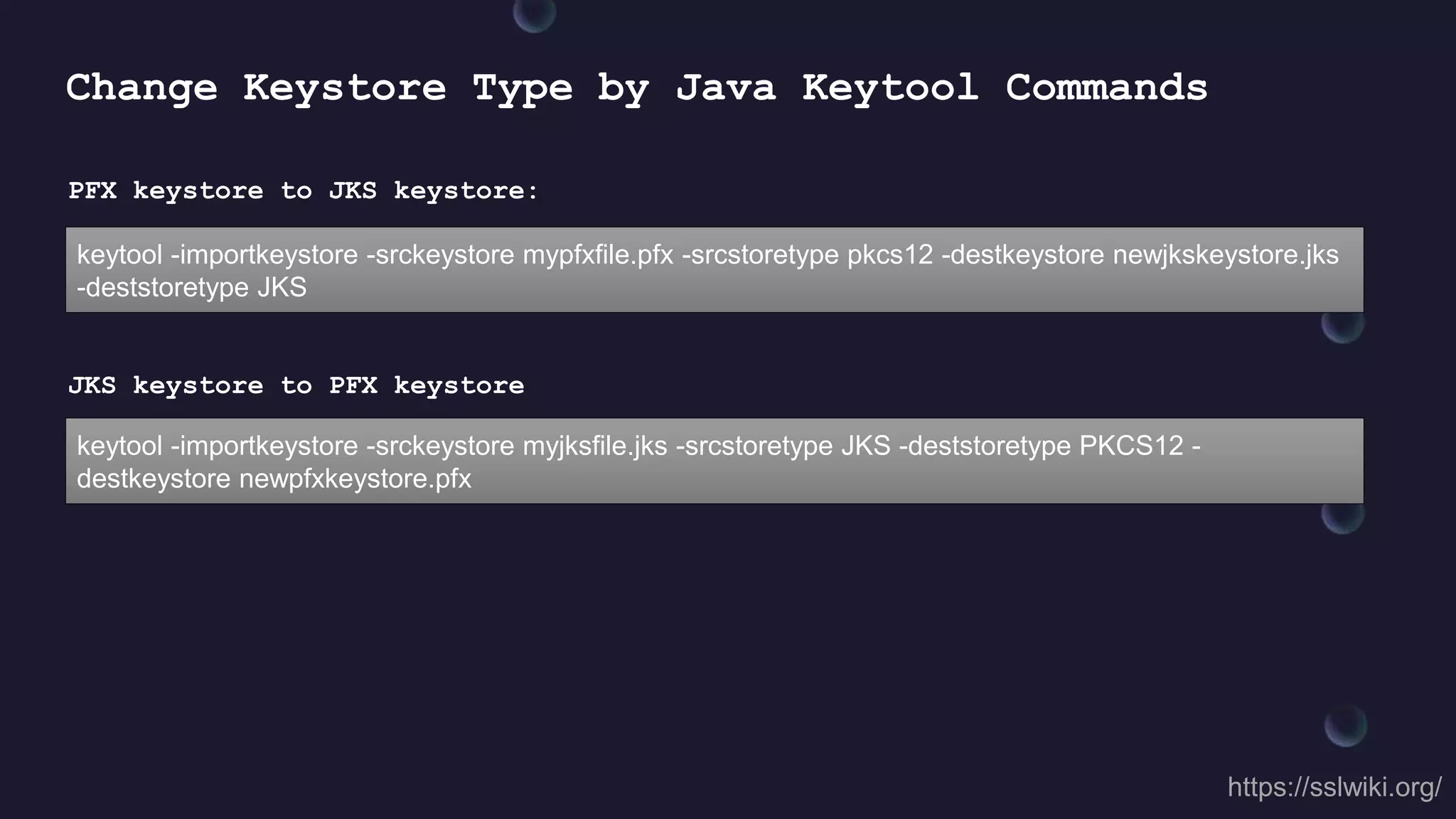The height and width of the screenshot is (819, 1456).
Task: Click the slide title about Keytool Commands
Action: pos(636,88)
